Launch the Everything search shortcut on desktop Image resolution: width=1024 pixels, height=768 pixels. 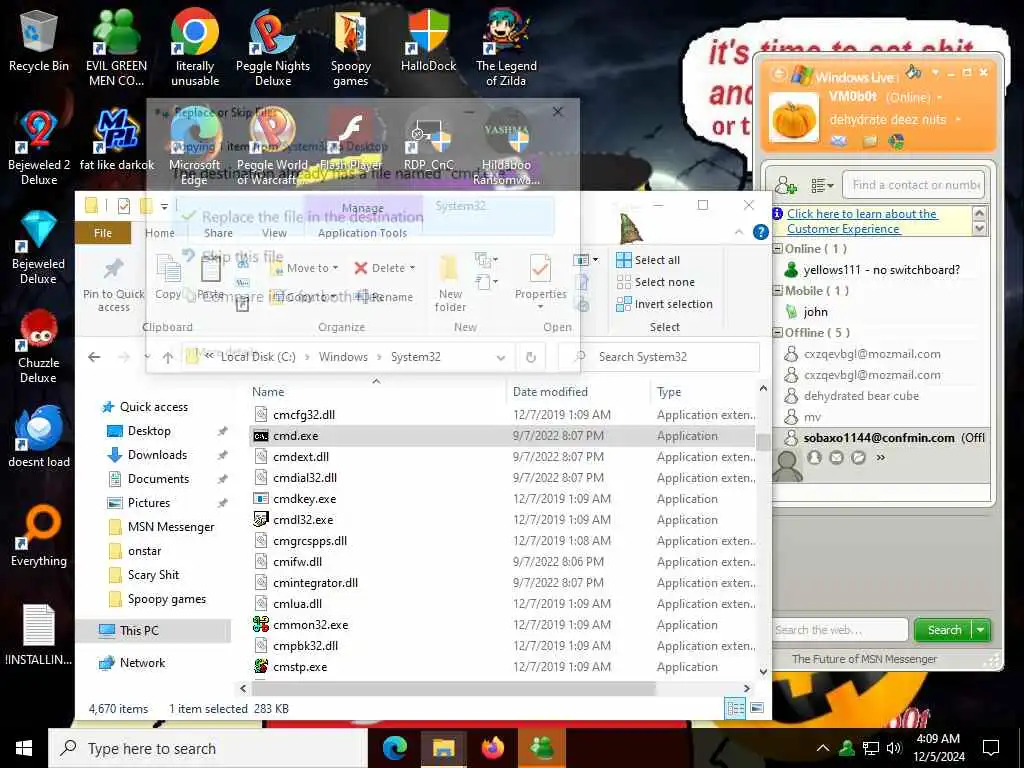[39, 536]
